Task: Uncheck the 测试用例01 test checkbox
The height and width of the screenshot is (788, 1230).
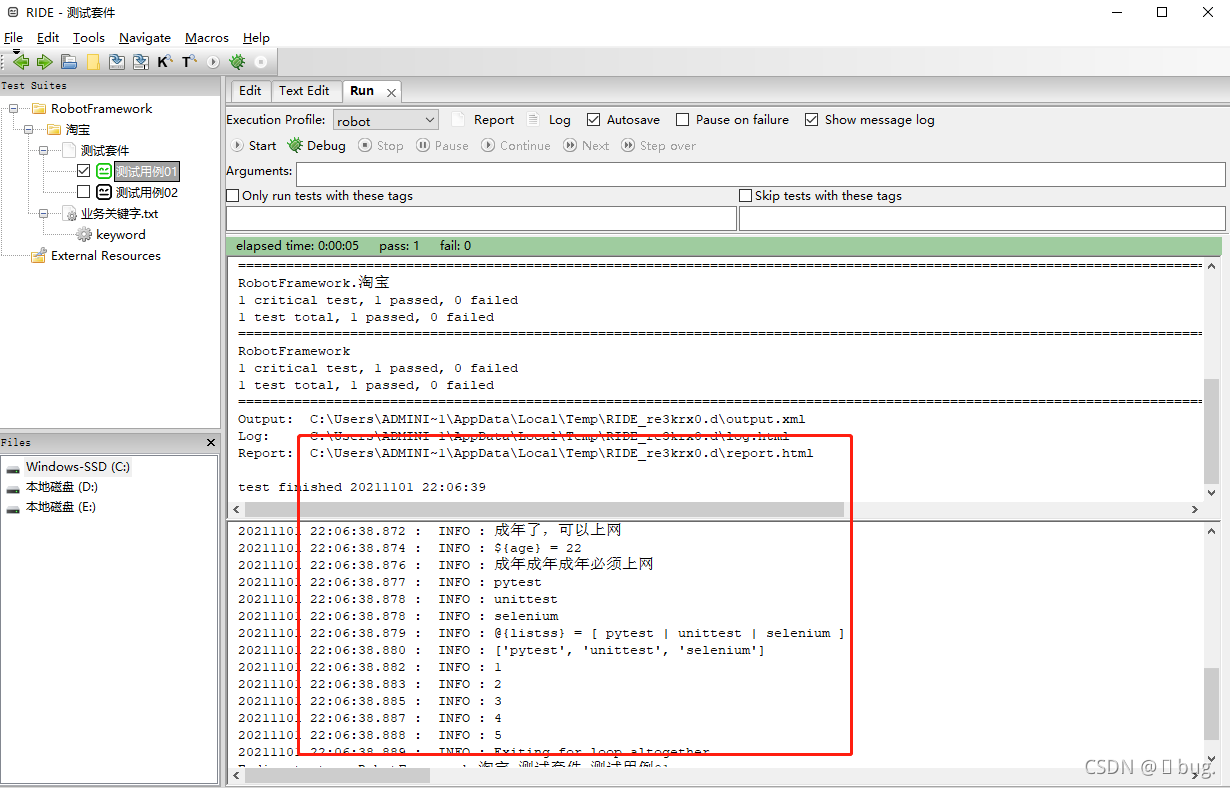Action: coord(84,171)
